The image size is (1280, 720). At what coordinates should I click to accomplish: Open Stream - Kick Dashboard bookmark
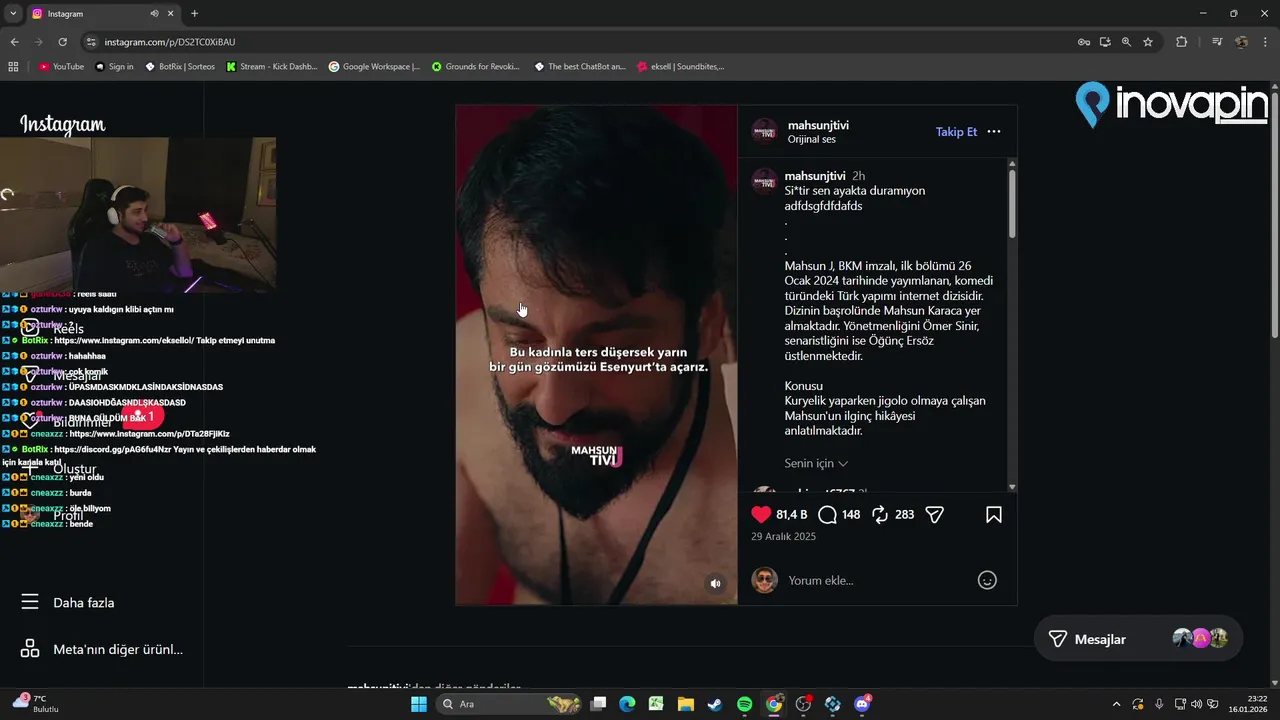272,67
